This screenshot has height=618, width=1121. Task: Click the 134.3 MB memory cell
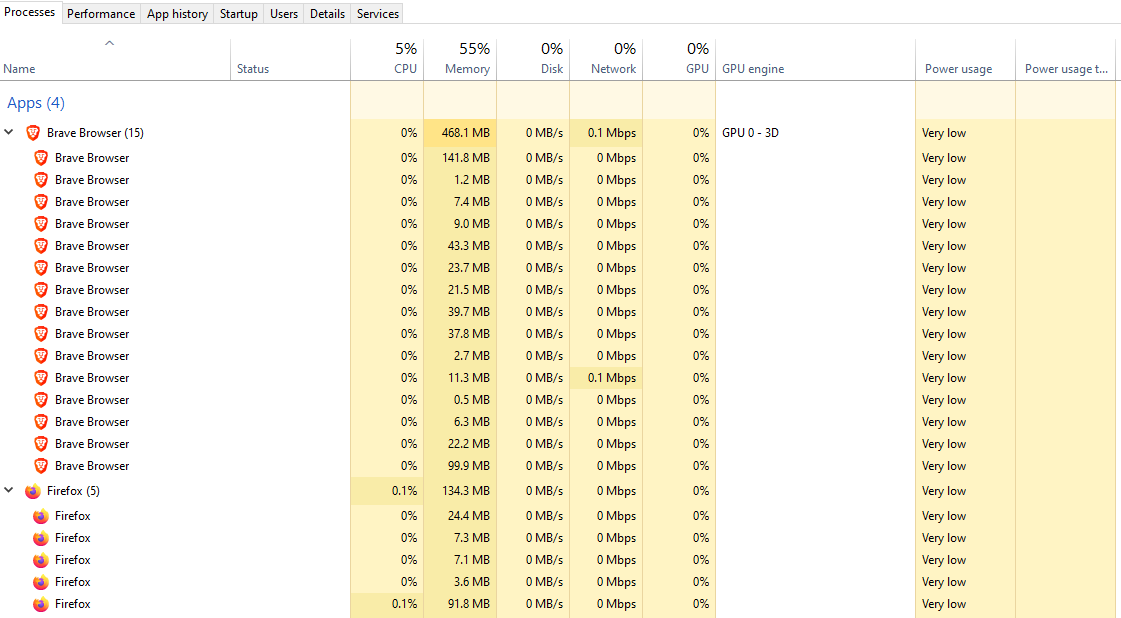460,491
